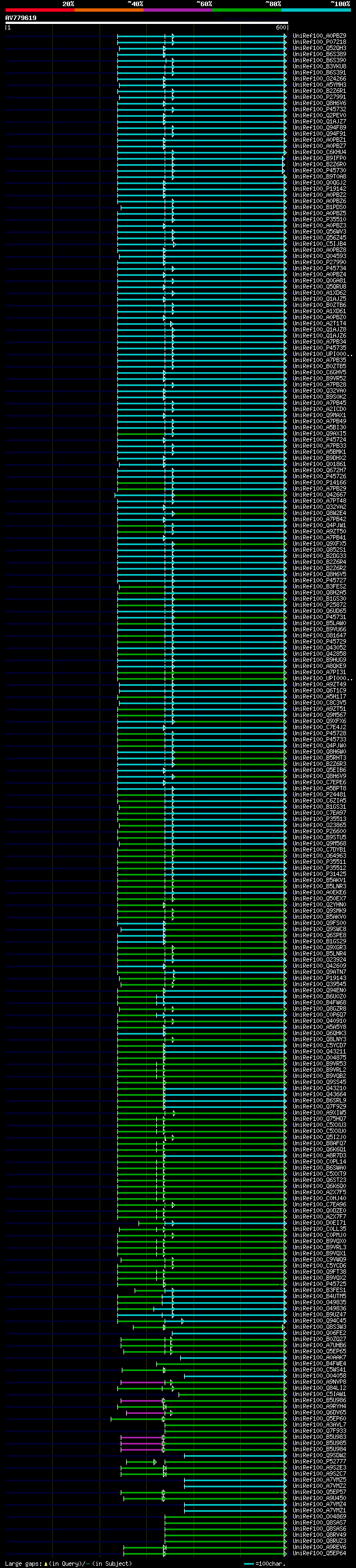Click the cyan ~100% identity legend bar
Image resolution: width=356 pixels, height=1568 pixels.
316,10
